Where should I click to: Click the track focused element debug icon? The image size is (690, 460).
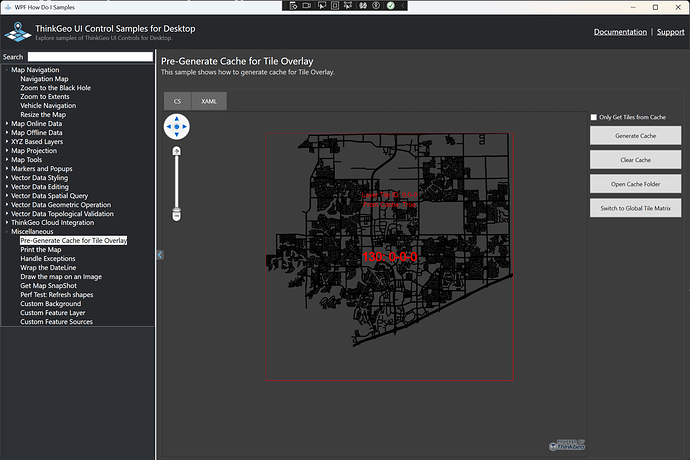pos(348,6)
